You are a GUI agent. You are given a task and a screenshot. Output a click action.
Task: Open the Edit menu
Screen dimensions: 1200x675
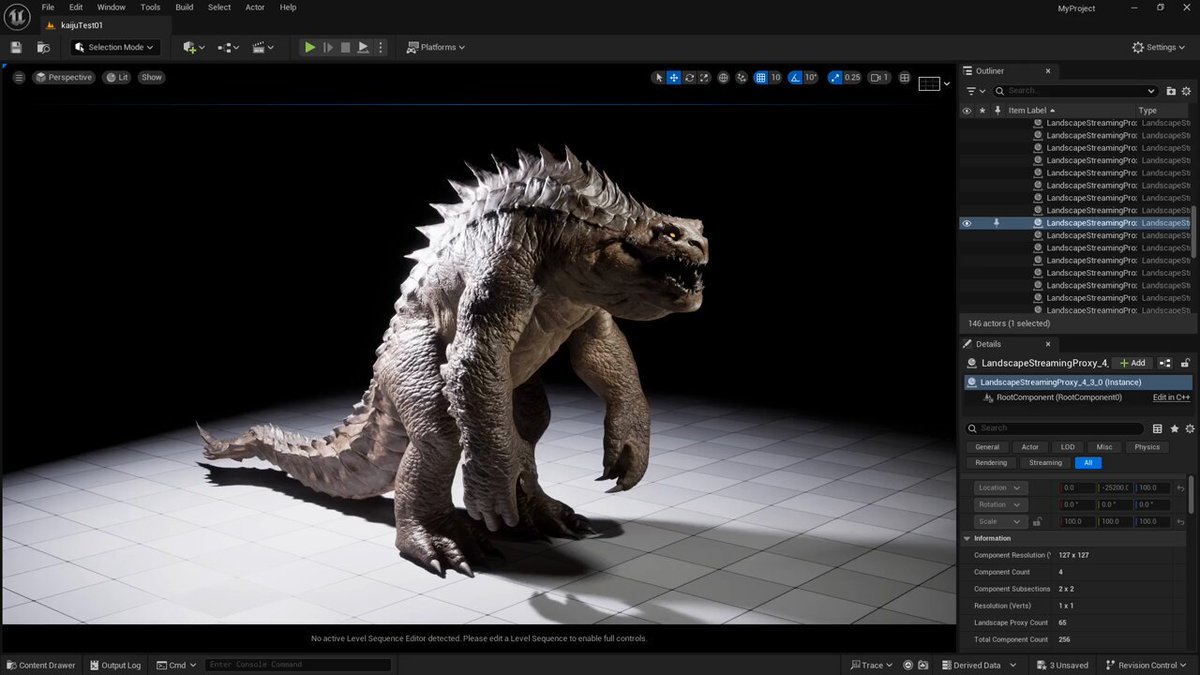[x=76, y=7]
